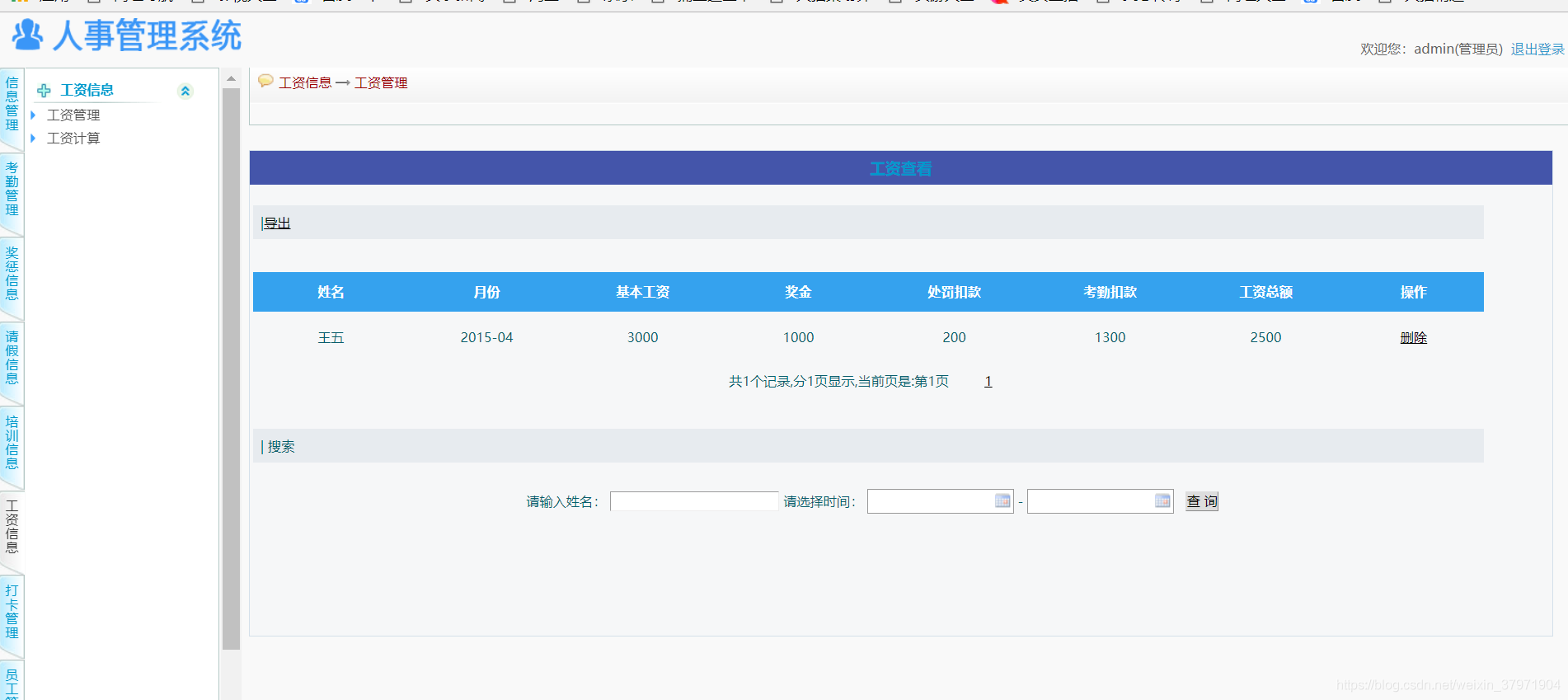Click the 退出登录 logout link

(x=1537, y=49)
